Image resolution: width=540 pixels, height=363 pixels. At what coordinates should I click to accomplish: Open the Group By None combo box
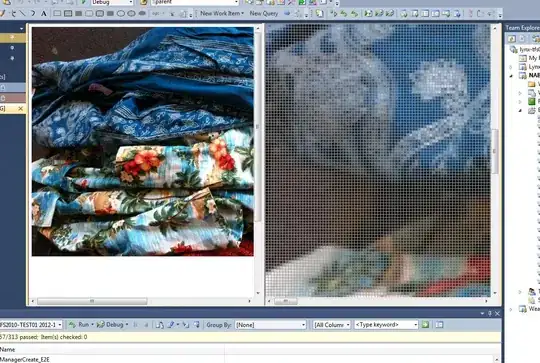(x=270, y=325)
